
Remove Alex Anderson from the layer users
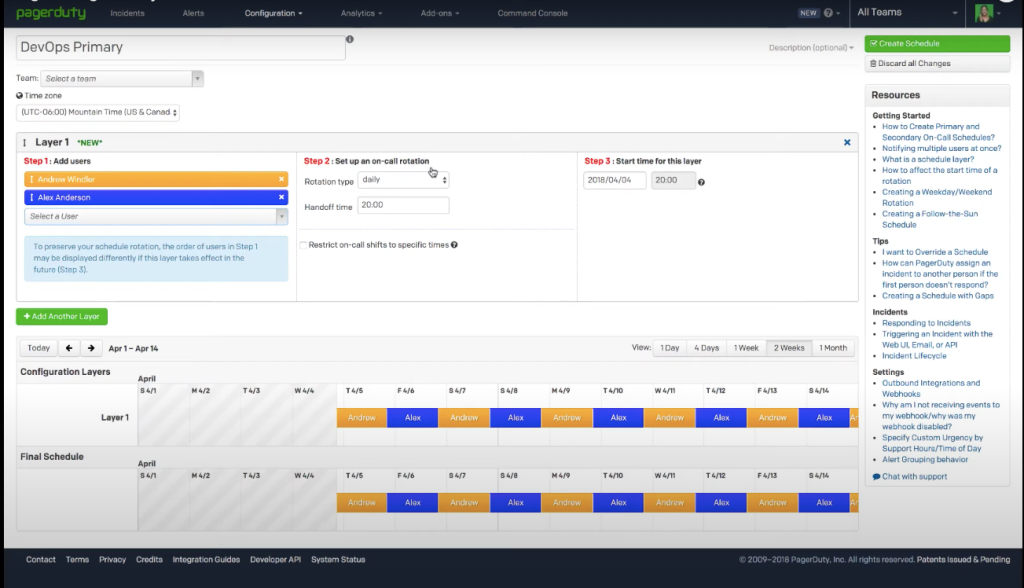tap(281, 197)
